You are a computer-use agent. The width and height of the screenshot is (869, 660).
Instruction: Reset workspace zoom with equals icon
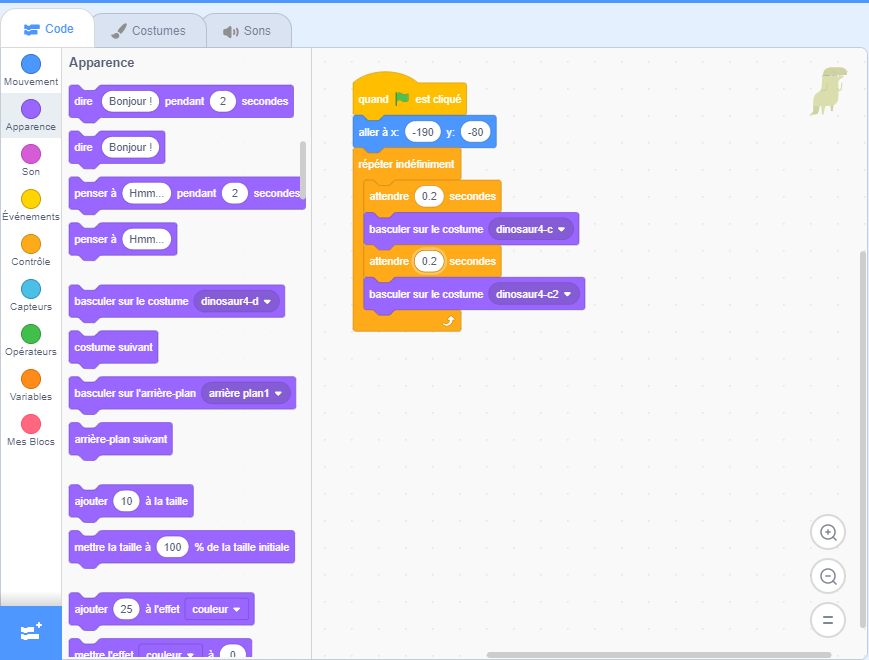pos(827,620)
